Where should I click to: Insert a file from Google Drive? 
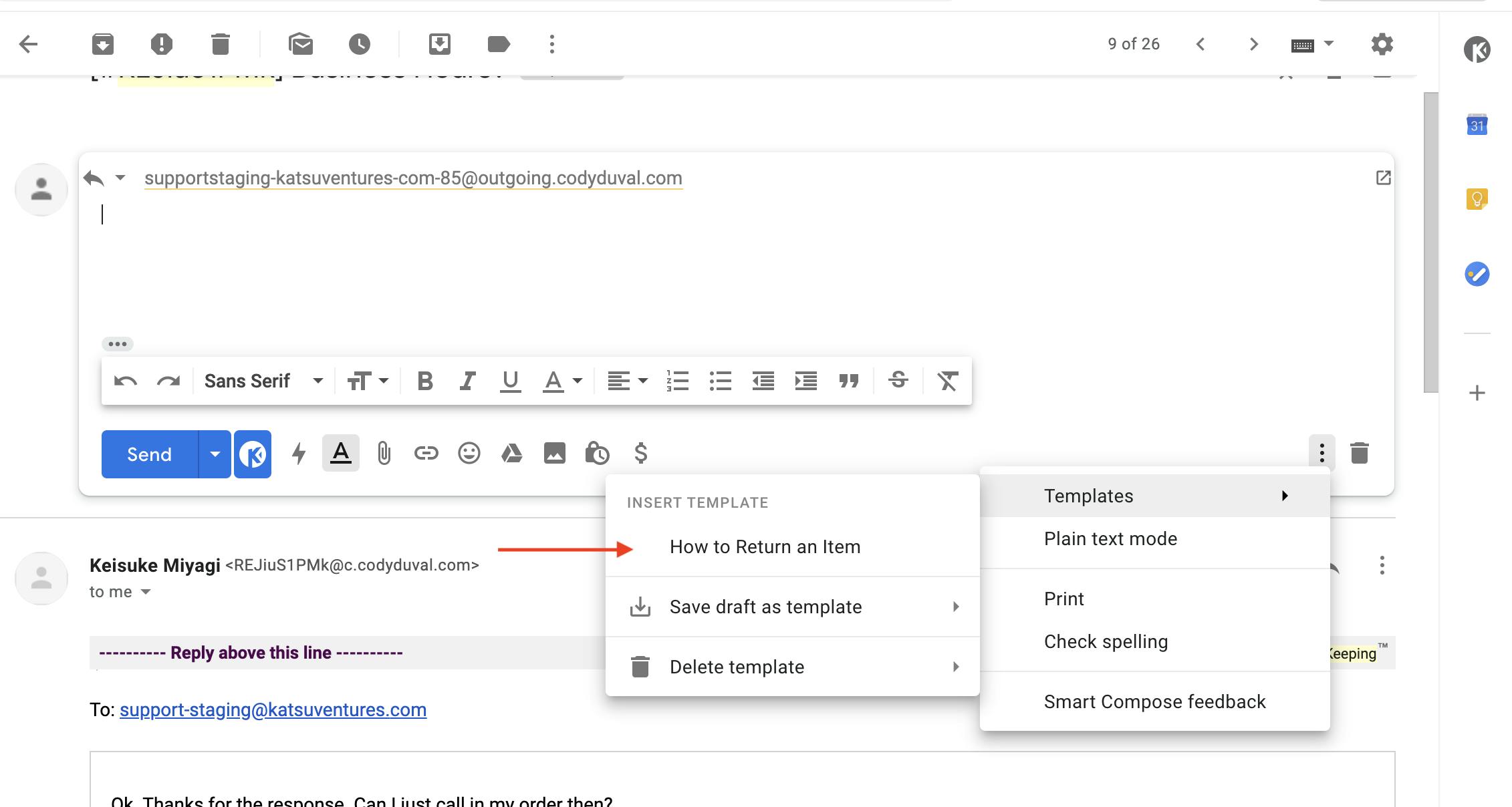[x=512, y=454]
